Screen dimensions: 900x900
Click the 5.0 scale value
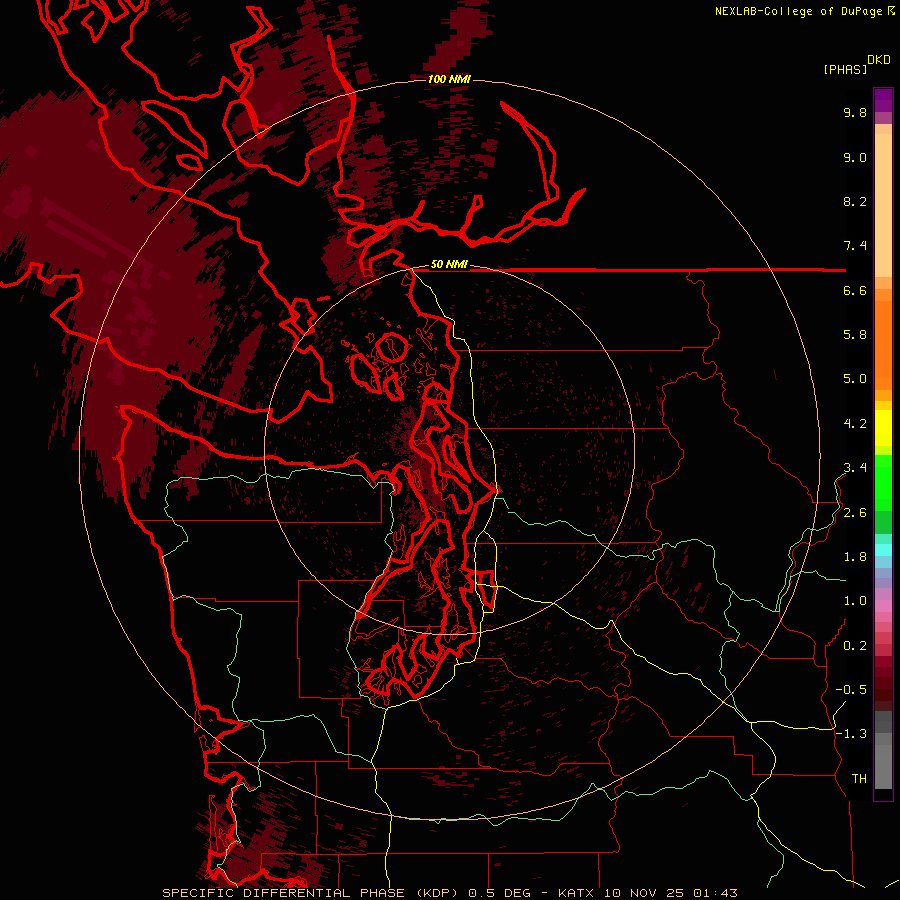[855, 379]
